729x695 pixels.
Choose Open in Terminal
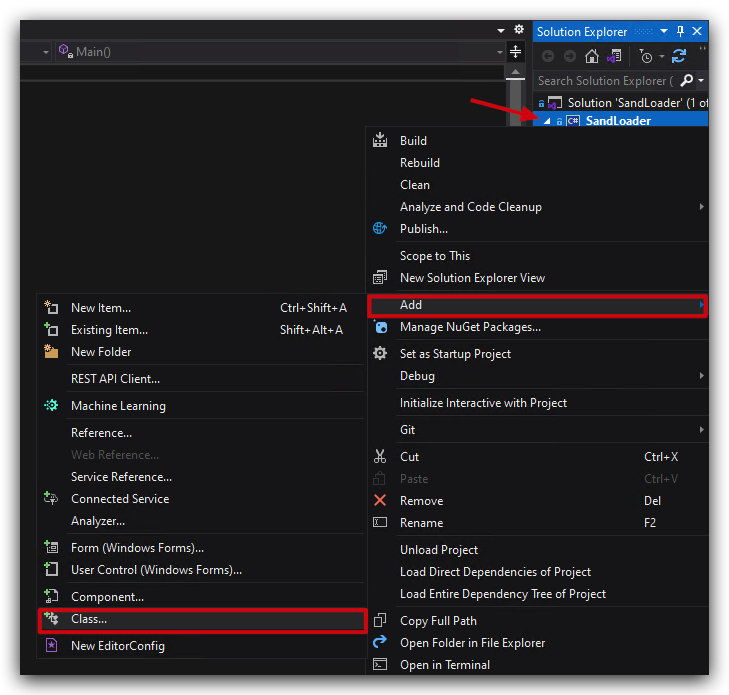(x=537, y=665)
